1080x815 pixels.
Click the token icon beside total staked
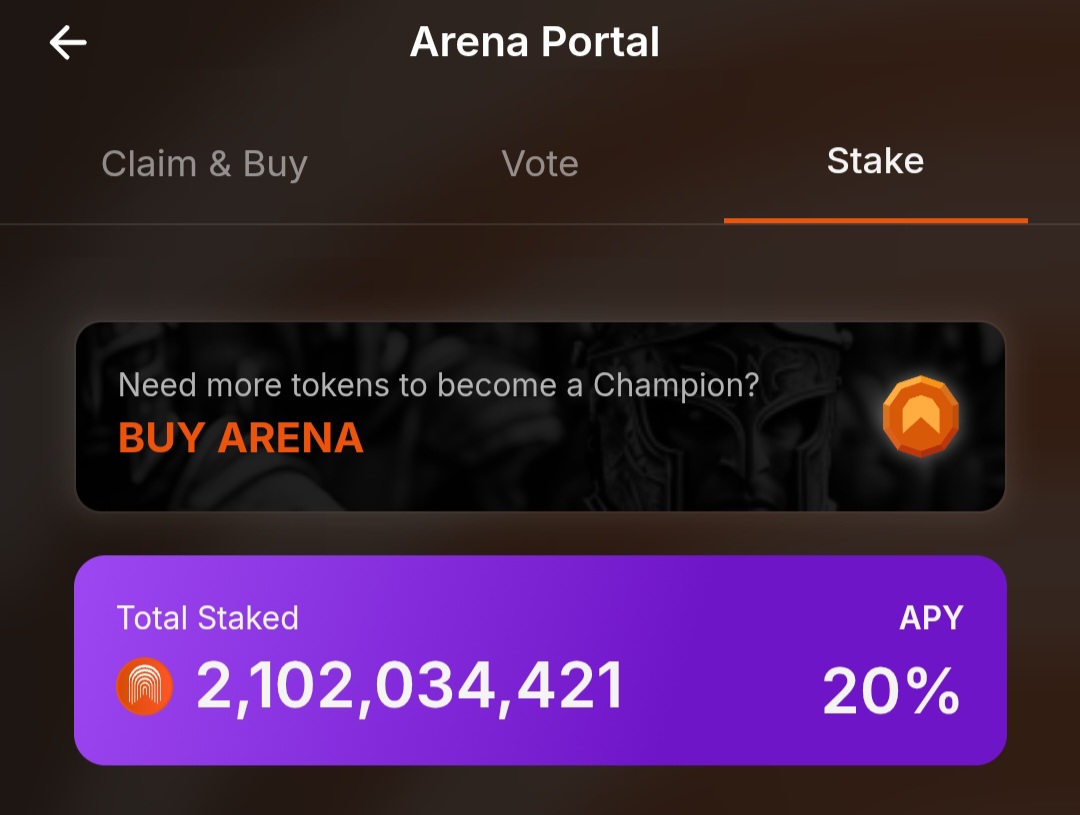(145, 689)
